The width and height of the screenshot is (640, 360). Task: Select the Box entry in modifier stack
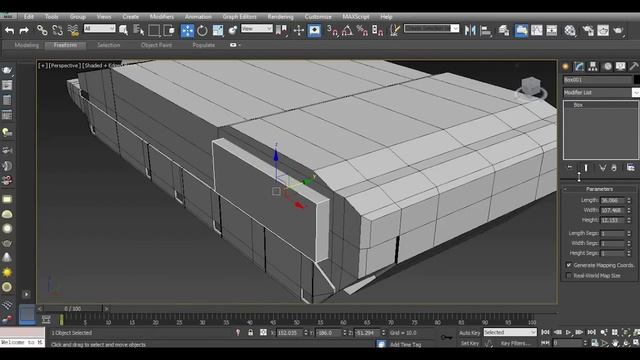tap(578, 105)
